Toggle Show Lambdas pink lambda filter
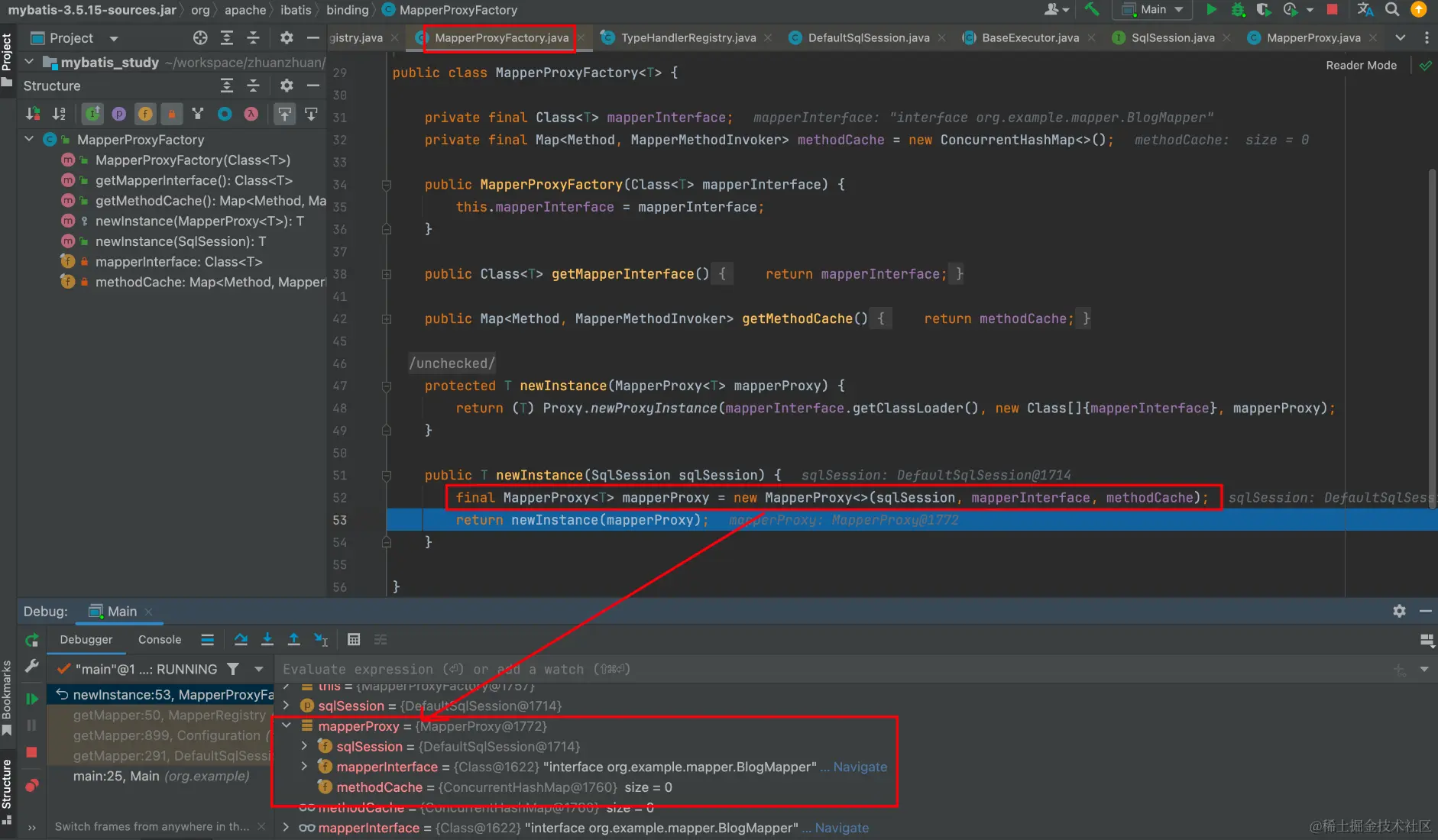This screenshot has height=840, width=1438. 251,114
